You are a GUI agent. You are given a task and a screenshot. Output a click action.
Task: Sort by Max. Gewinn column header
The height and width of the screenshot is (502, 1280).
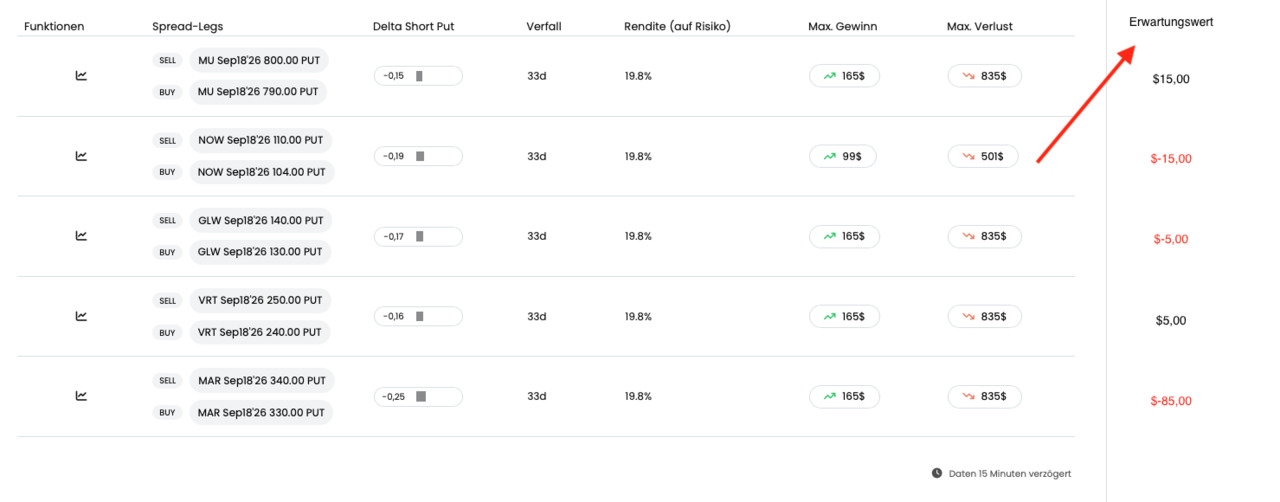coord(842,26)
